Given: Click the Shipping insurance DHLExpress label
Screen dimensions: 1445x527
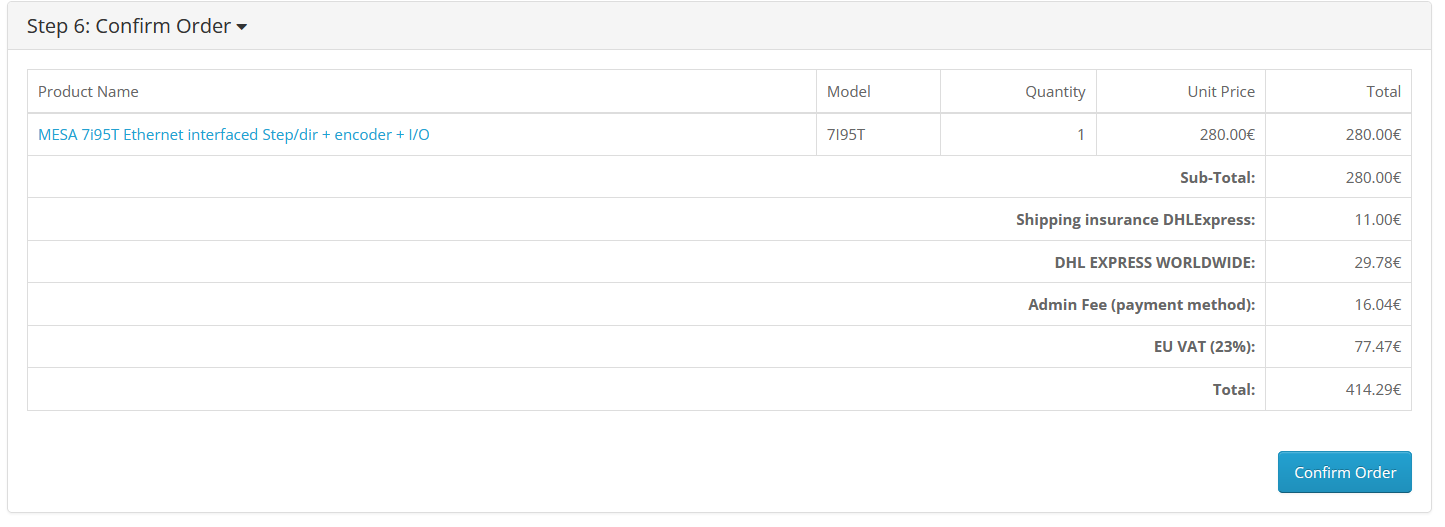Looking at the screenshot, I should click(1135, 220).
